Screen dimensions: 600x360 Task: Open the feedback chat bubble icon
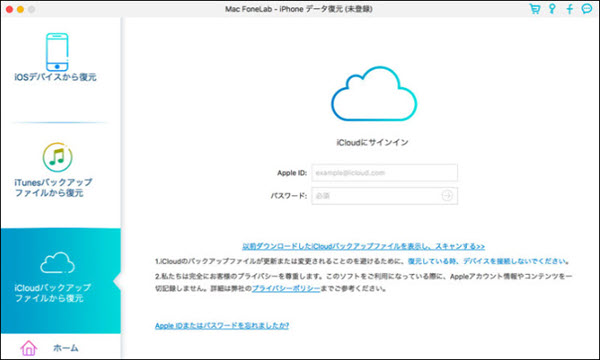coord(587,8)
